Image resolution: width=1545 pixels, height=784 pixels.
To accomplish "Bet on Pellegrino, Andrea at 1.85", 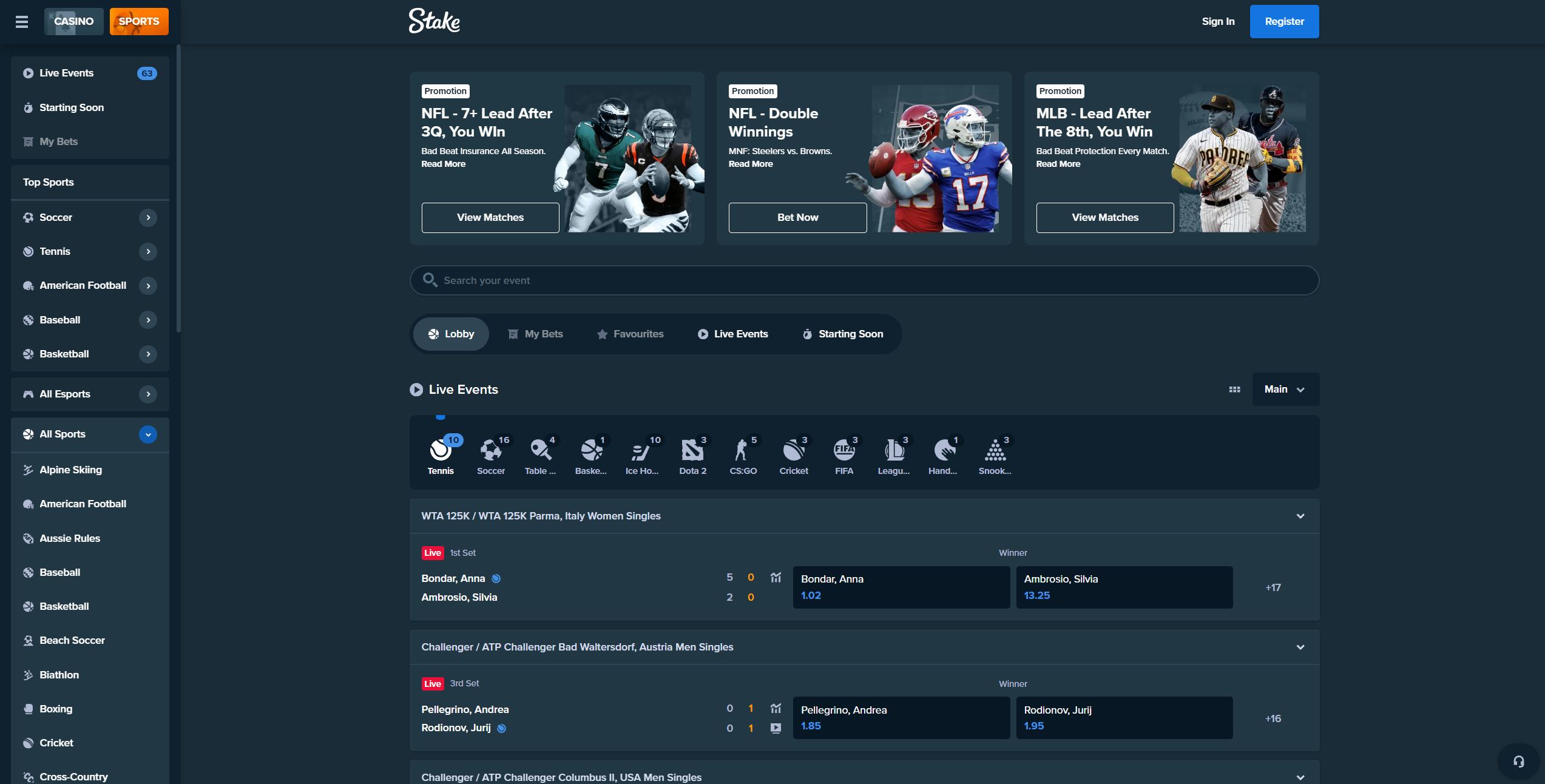I will (x=901, y=718).
